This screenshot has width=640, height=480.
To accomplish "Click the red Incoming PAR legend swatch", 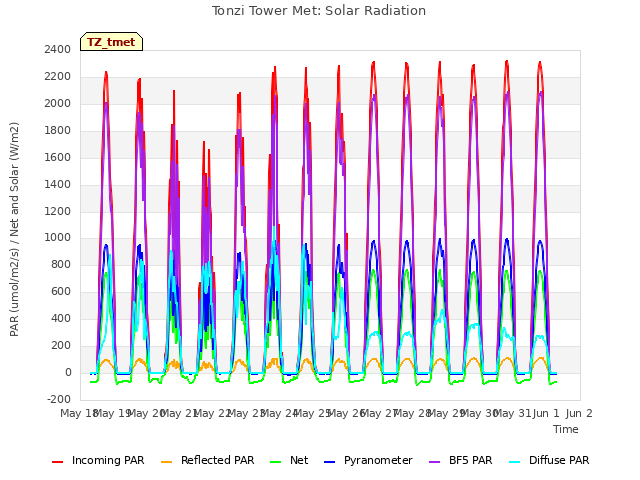I will click(x=58, y=462).
